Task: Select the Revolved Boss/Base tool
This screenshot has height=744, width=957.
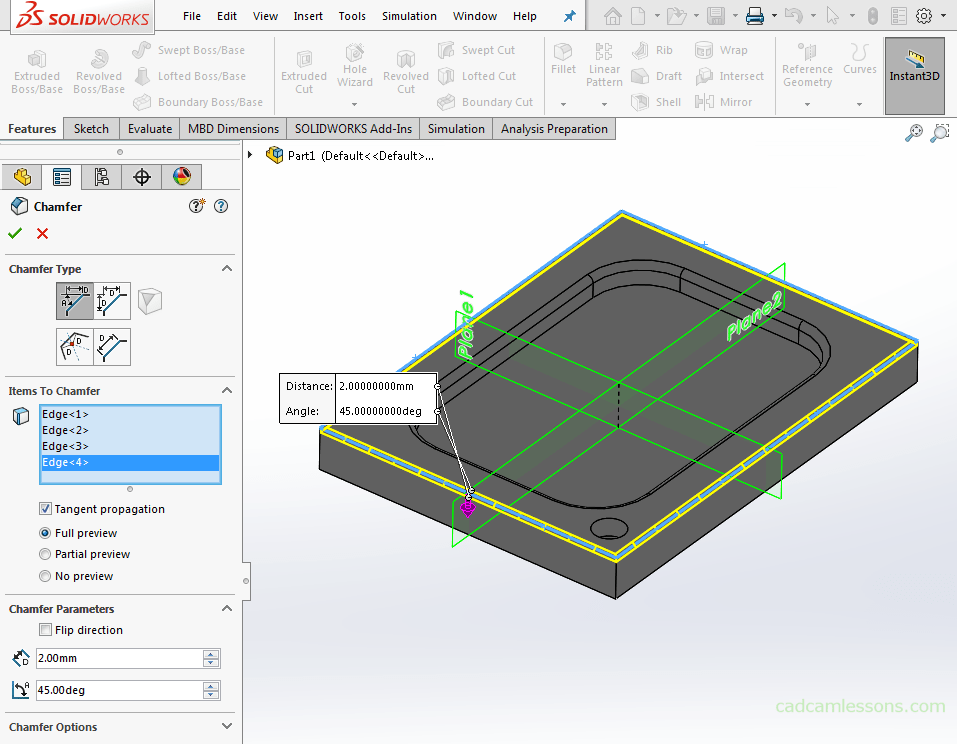Action: pyautogui.click(x=99, y=72)
